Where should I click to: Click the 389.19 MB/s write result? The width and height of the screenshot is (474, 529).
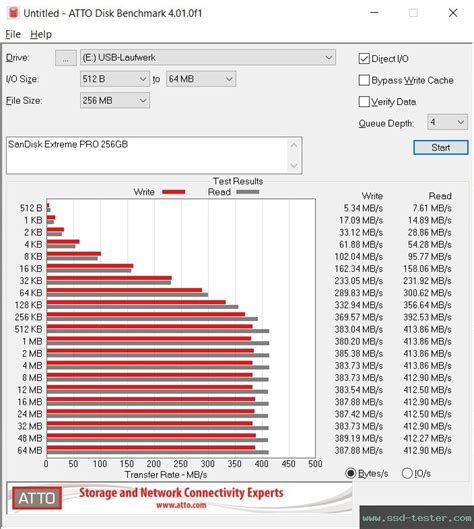click(358, 438)
